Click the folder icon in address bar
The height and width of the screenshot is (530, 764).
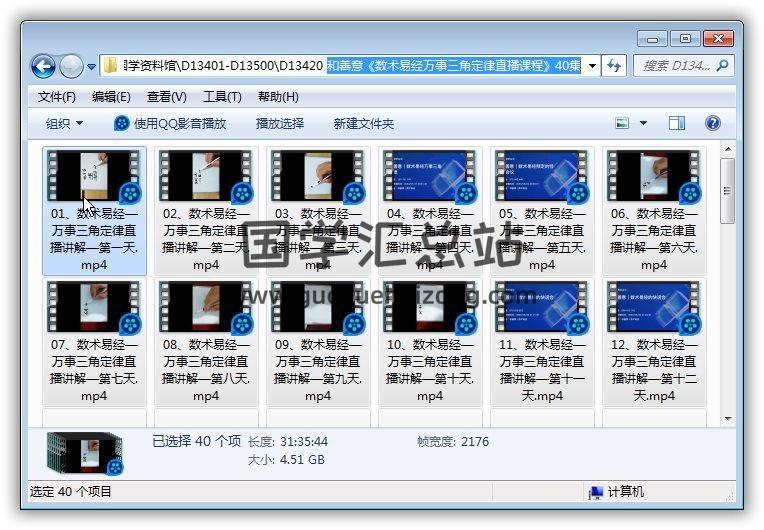coord(111,65)
